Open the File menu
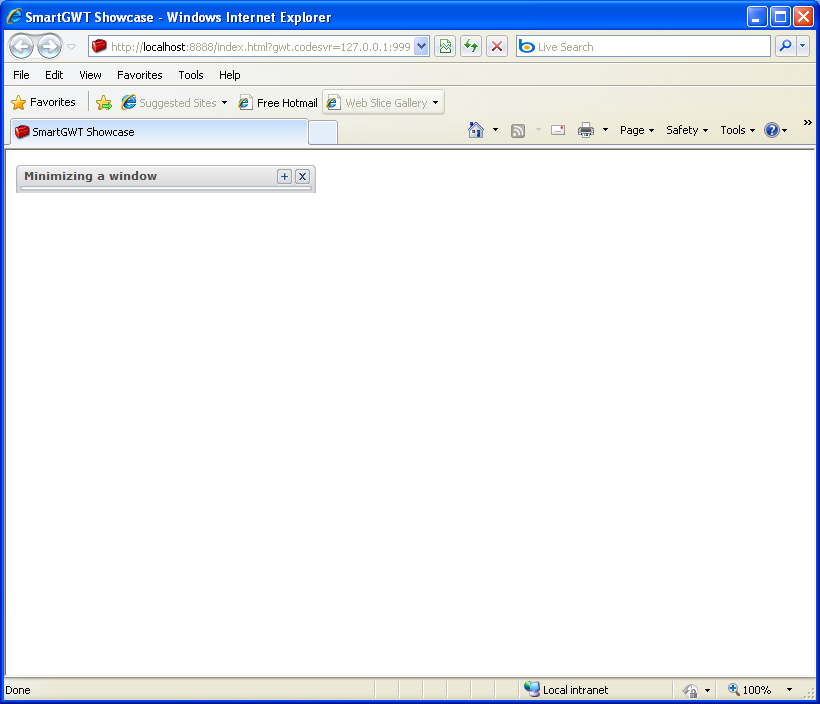The width and height of the screenshot is (820, 704). pyautogui.click(x=21, y=75)
